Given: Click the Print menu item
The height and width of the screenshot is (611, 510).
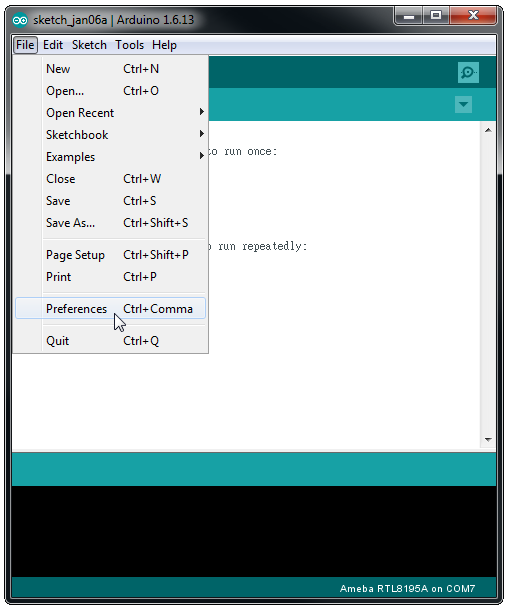Looking at the screenshot, I should click(x=110, y=277).
